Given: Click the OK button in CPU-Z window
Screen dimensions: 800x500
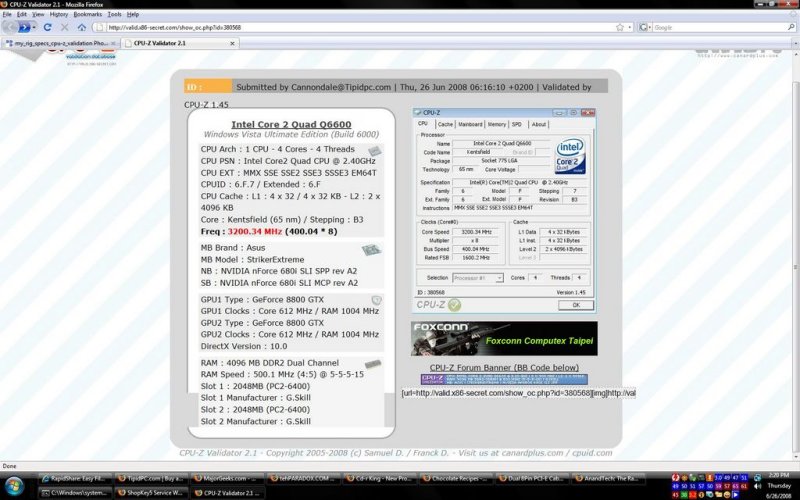Looking at the screenshot, I should 576,305.
